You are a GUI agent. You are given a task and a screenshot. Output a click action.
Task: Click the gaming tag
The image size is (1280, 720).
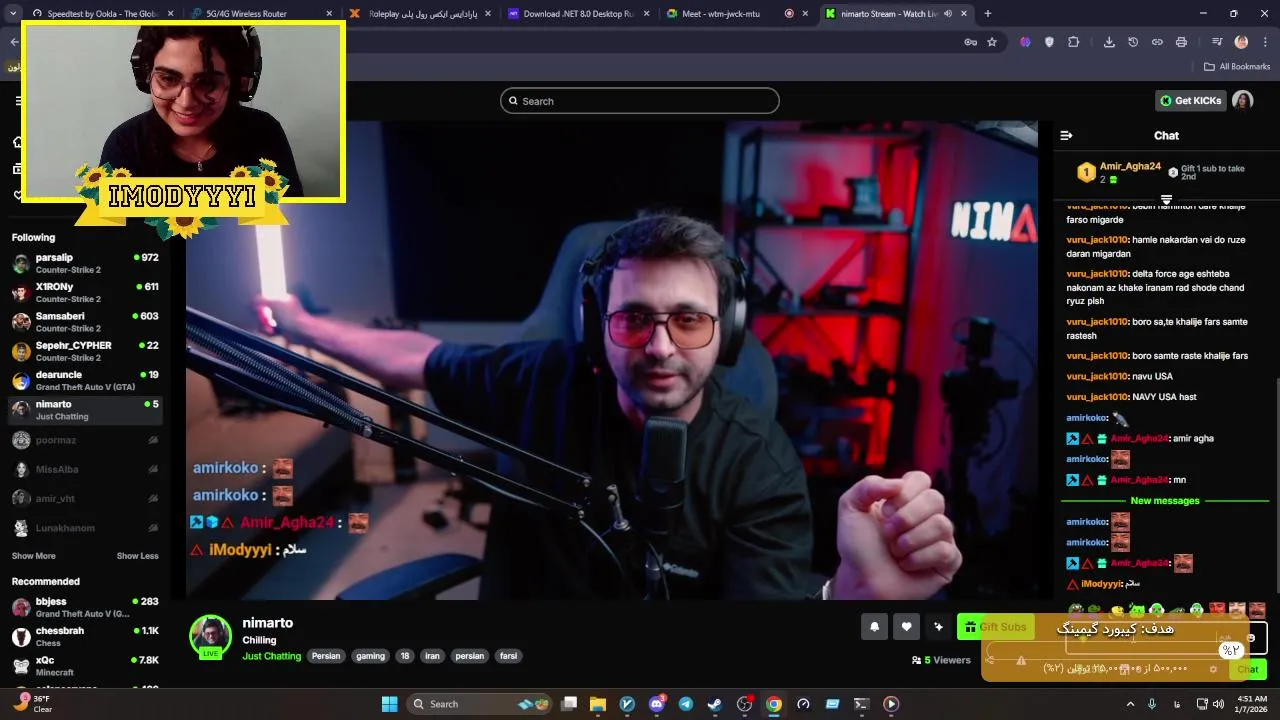[370, 656]
